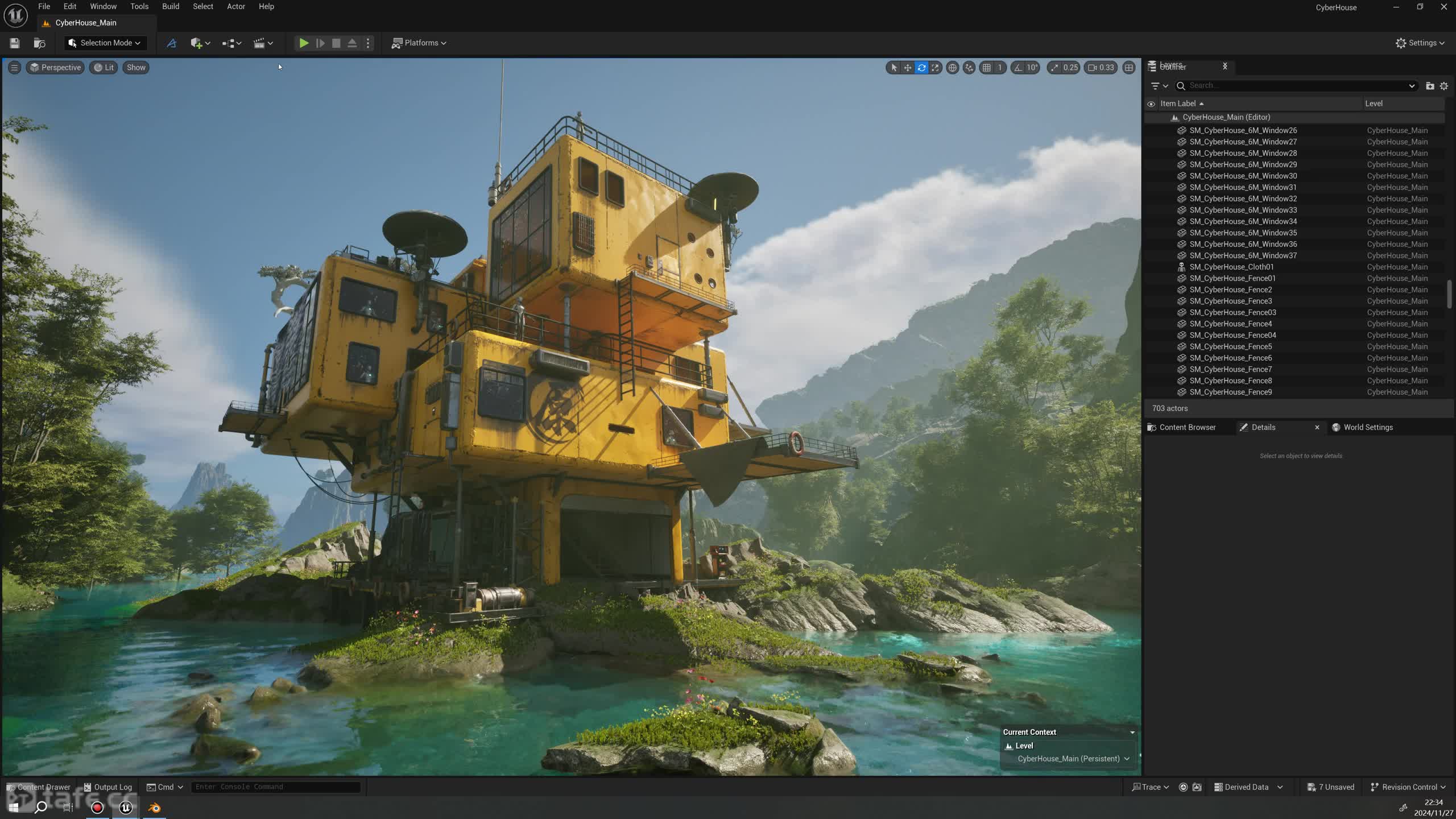
Task: Open the Lit view mode dropdown
Action: [x=104, y=68]
